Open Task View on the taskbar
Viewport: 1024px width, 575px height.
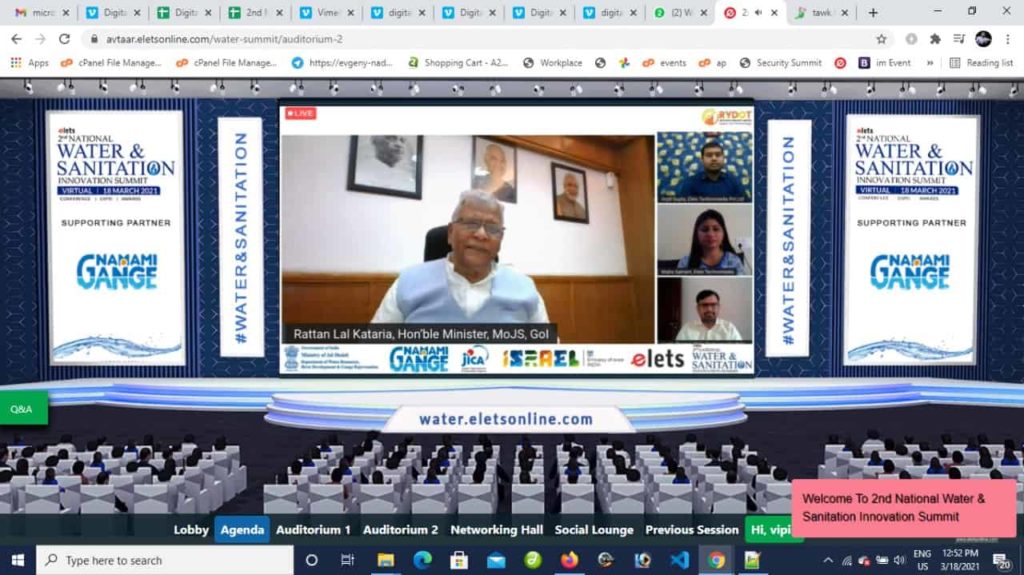click(347, 561)
